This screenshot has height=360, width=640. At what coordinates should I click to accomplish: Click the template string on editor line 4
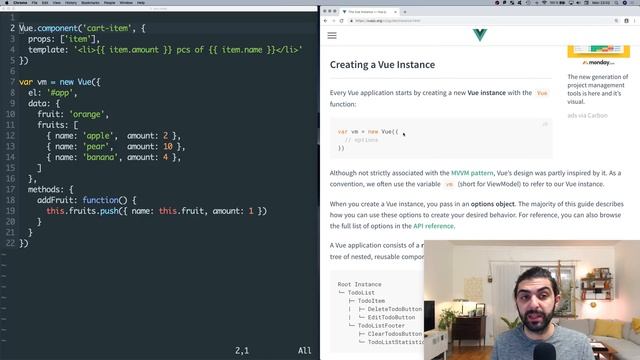point(188,50)
